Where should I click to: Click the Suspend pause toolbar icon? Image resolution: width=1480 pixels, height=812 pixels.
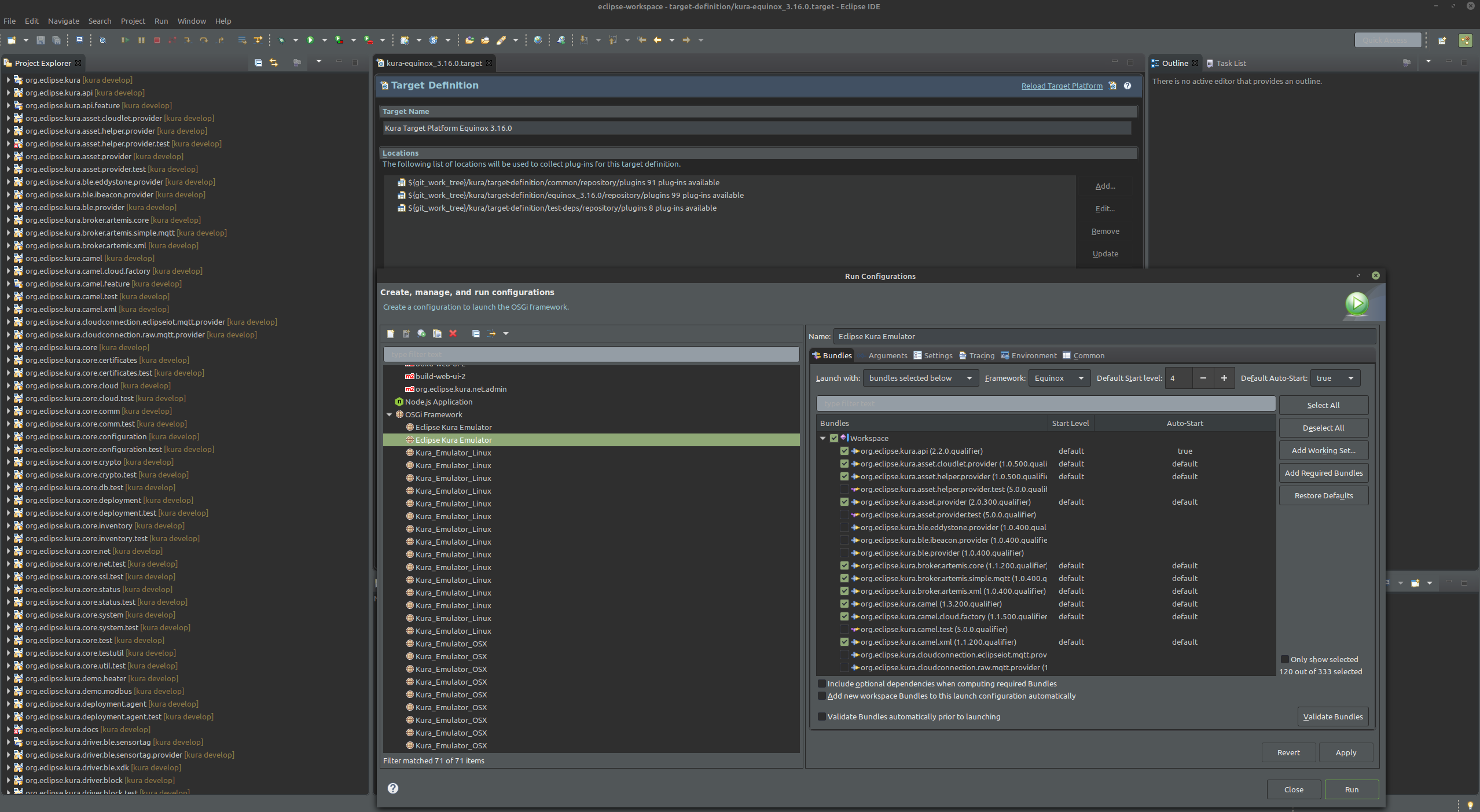[141, 40]
